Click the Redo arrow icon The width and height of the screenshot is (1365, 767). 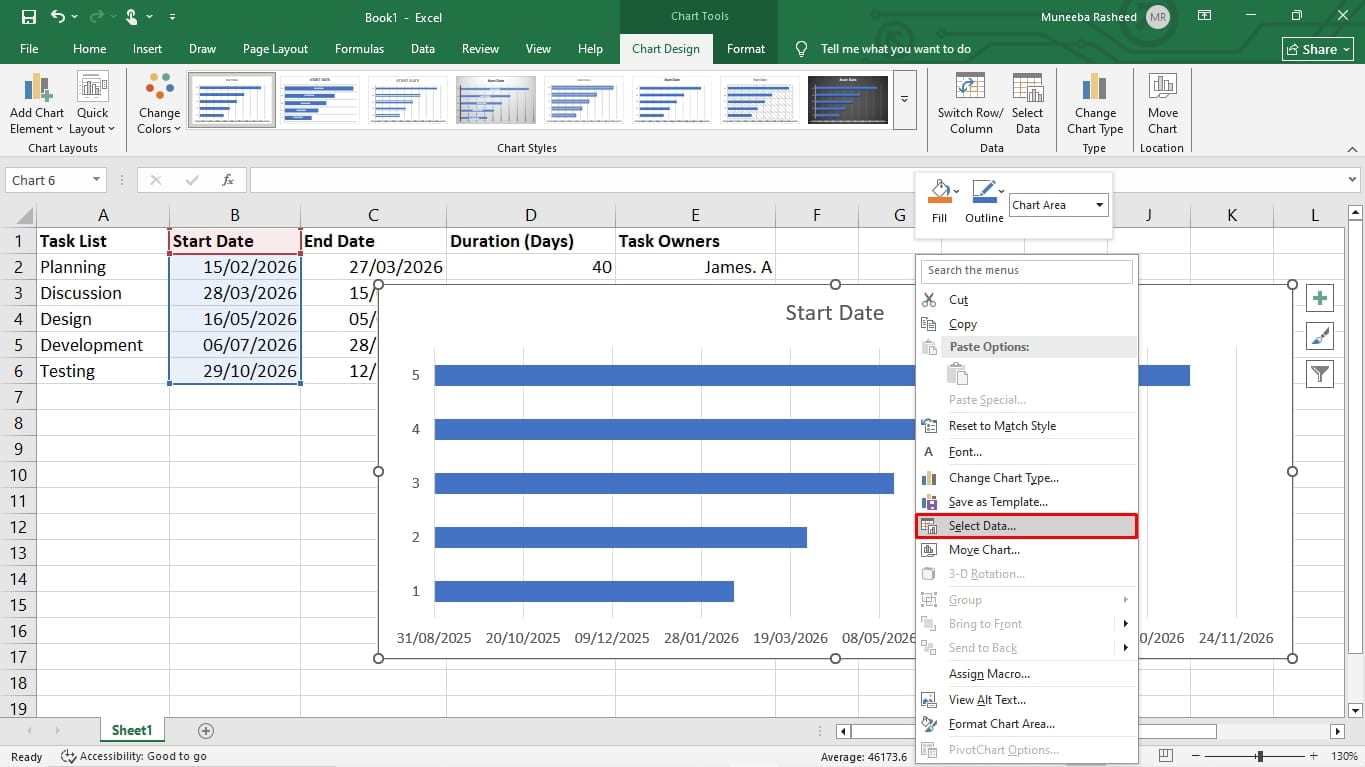(97, 17)
